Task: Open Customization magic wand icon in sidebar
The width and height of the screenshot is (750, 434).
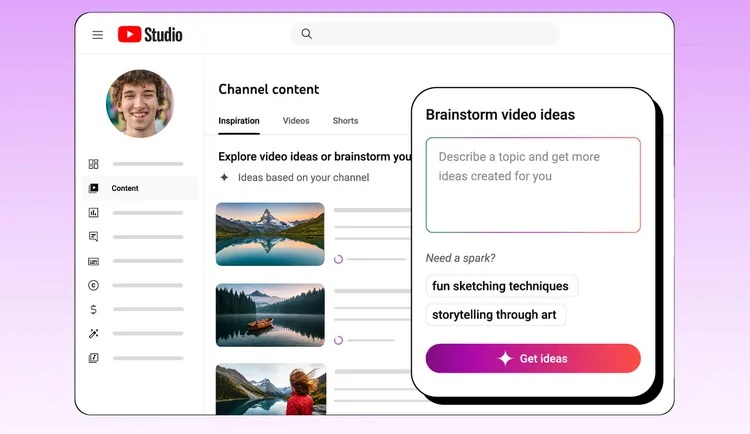Action: click(x=93, y=334)
